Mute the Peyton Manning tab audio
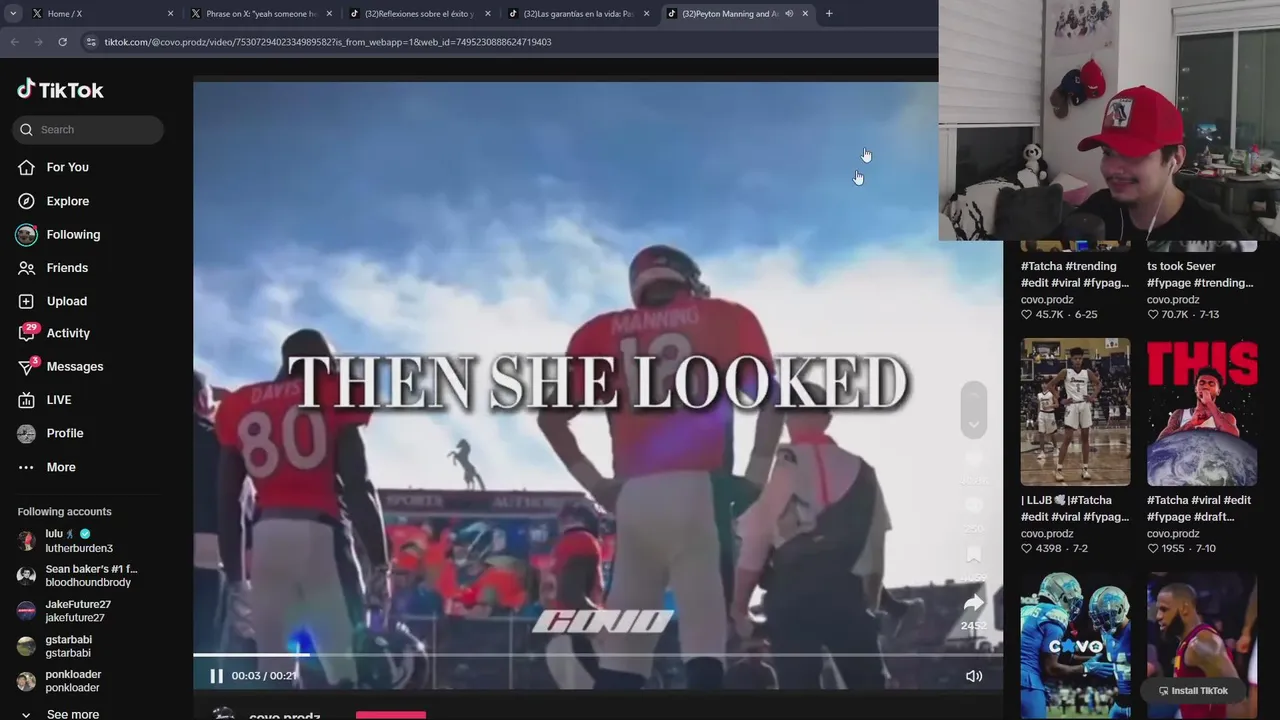This screenshot has height=720, width=1280. tap(789, 14)
